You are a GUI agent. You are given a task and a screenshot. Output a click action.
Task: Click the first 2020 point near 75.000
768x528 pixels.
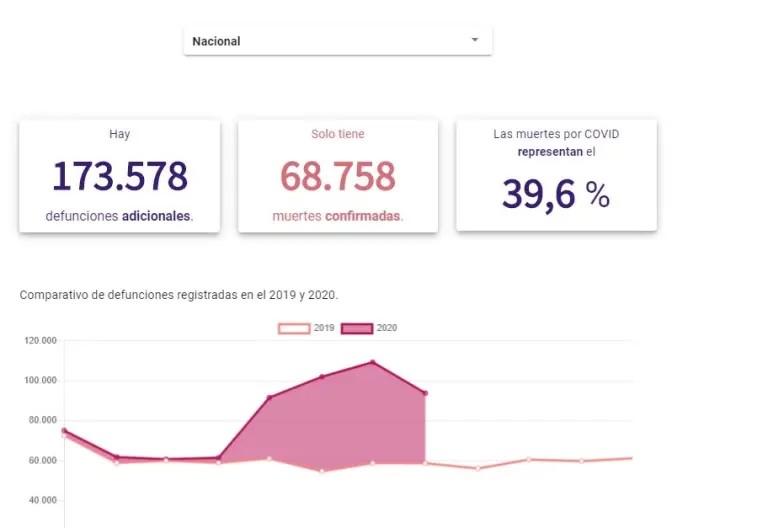[x=64, y=431]
